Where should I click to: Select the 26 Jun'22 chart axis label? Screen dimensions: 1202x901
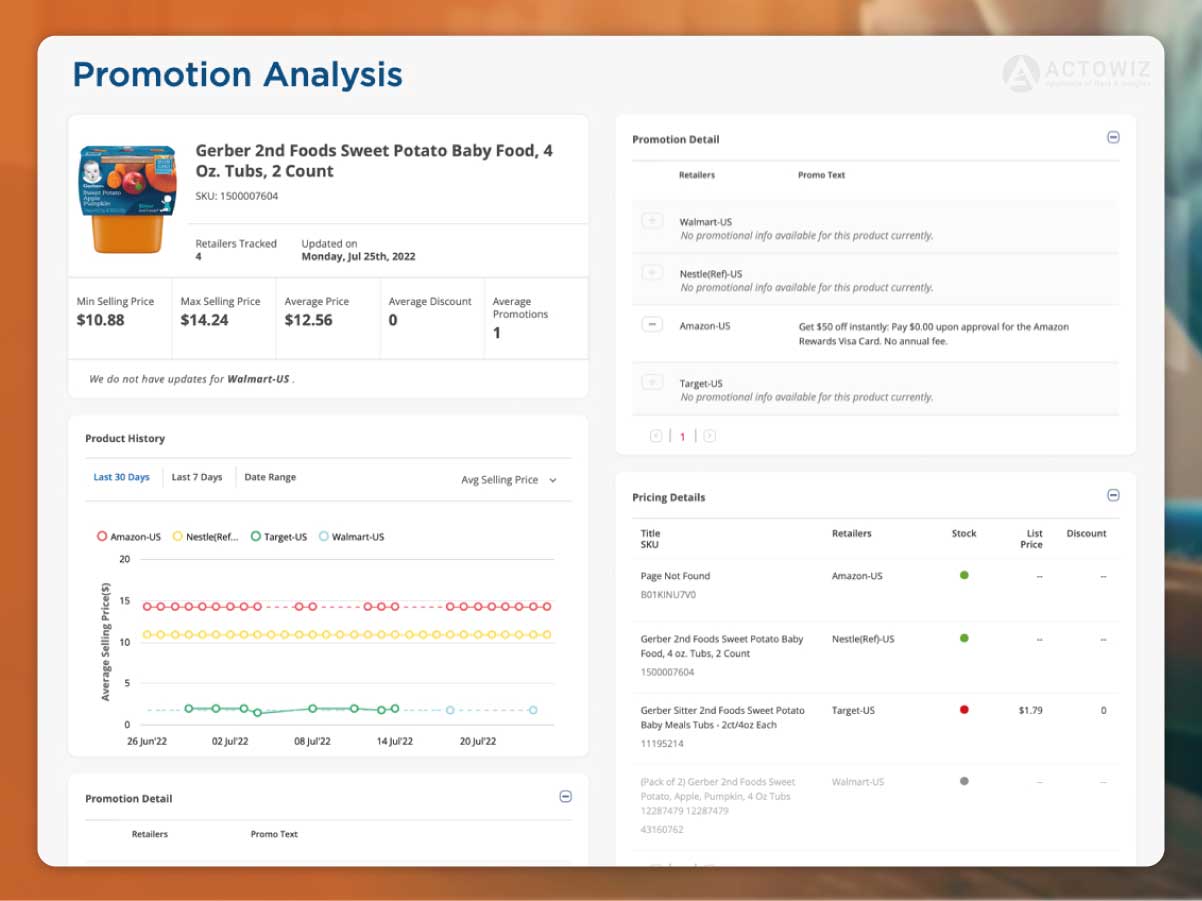point(148,742)
